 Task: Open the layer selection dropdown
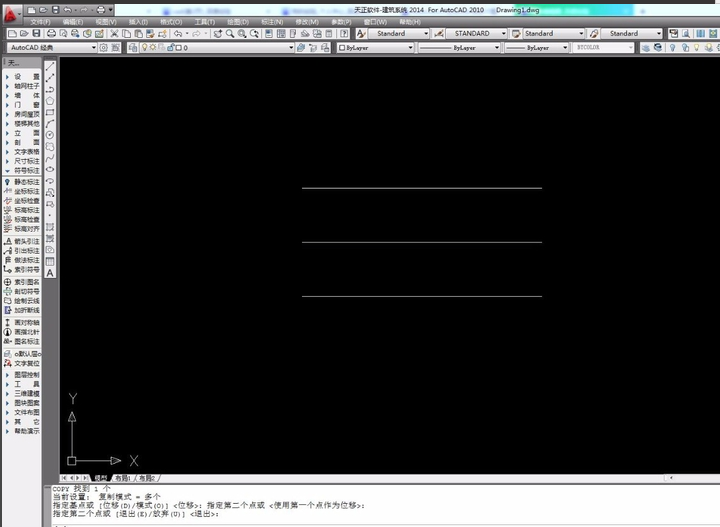291,47
